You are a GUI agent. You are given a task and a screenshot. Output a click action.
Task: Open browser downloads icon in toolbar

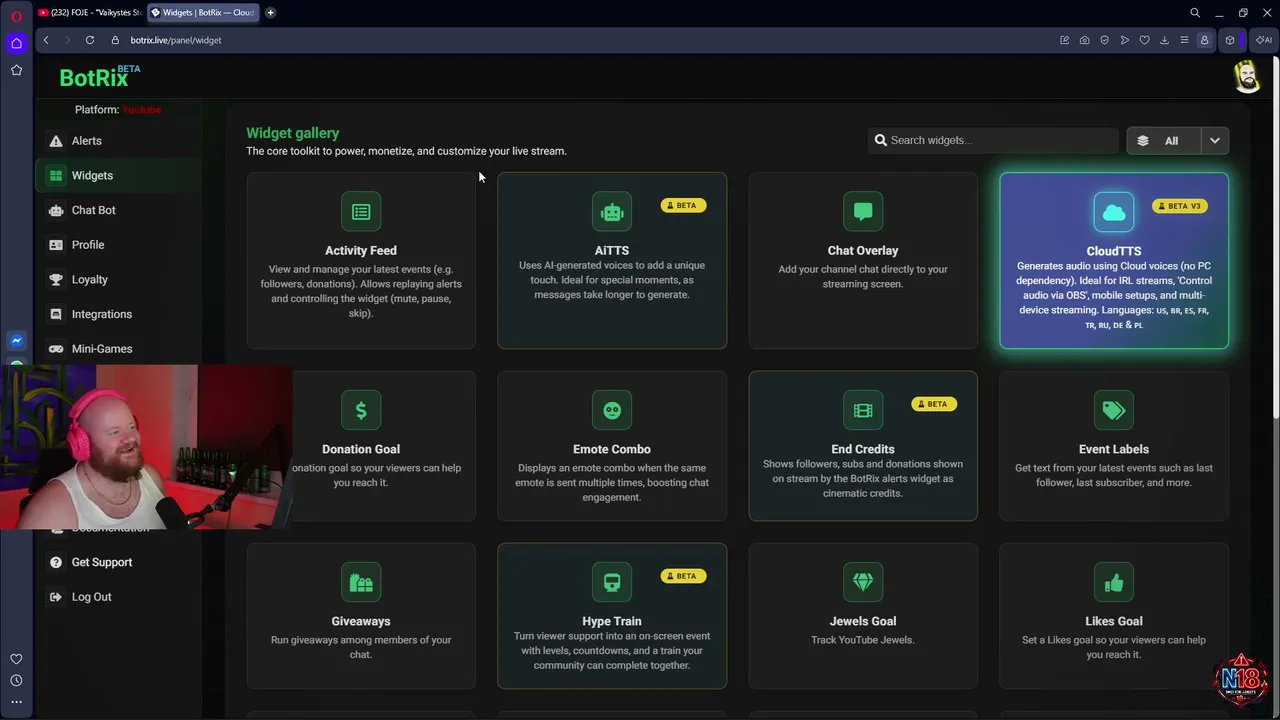(x=1164, y=40)
